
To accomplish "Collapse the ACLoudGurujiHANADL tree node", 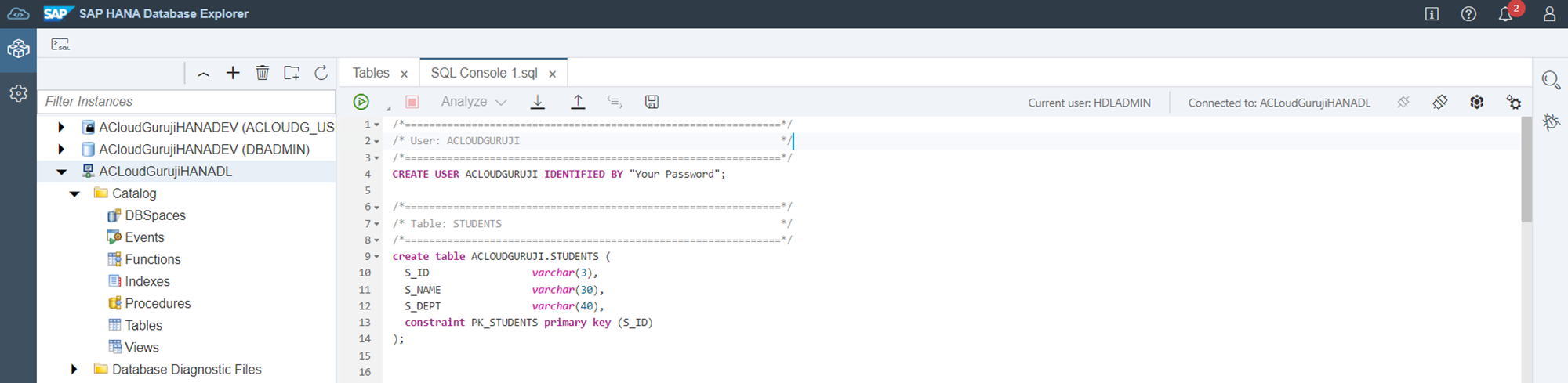I will (61, 172).
